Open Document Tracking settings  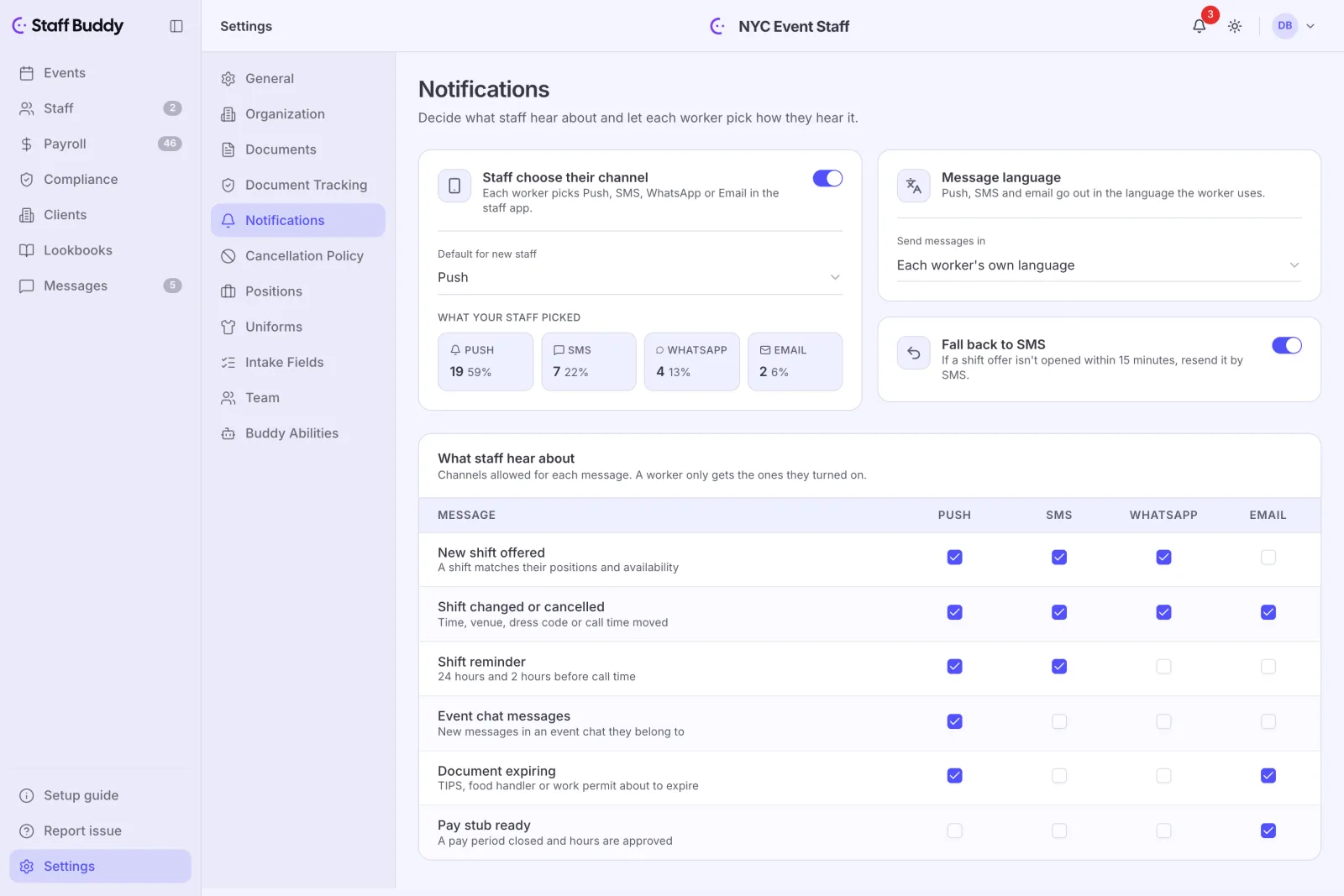pos(298,185)
